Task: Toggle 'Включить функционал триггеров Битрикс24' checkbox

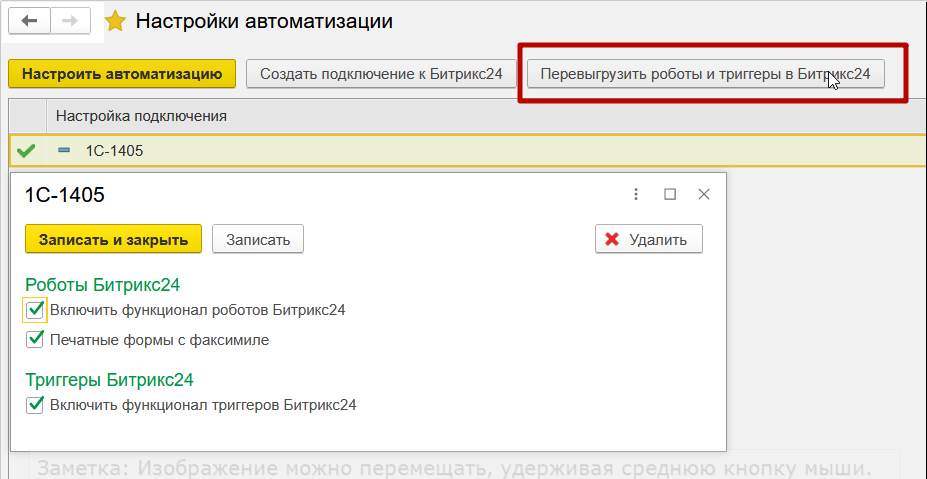Action: click(x=35, y=405)
